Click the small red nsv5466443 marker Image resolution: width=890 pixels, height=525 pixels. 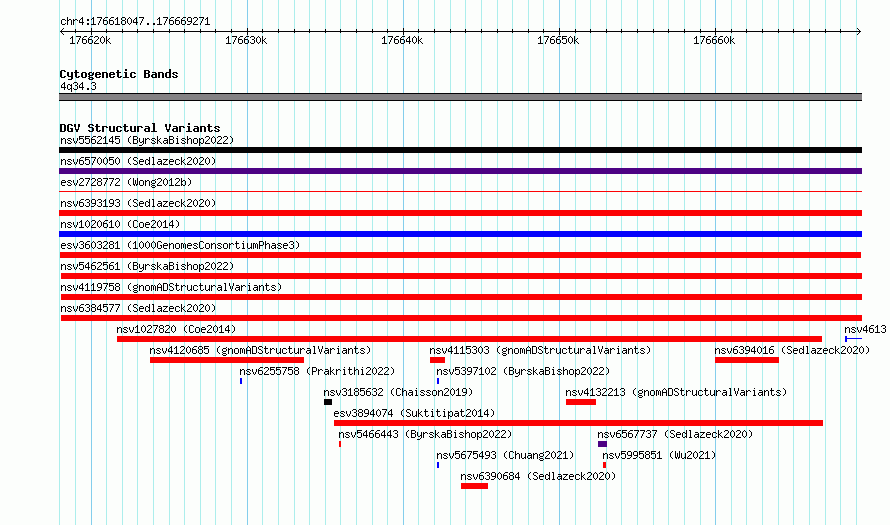point(340,444)
